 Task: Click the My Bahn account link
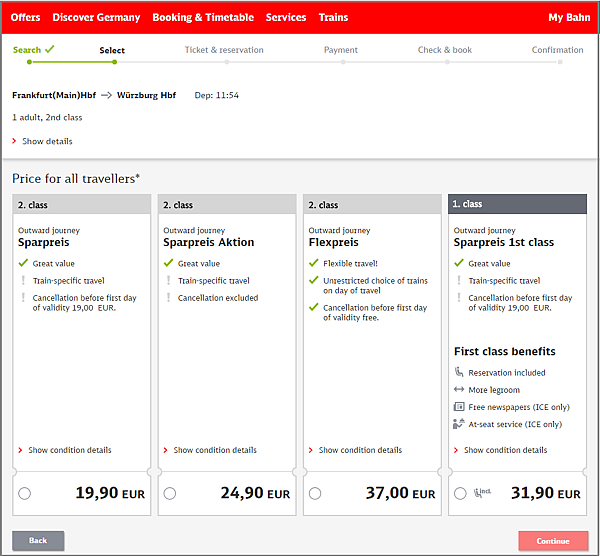tap(570, 18)
